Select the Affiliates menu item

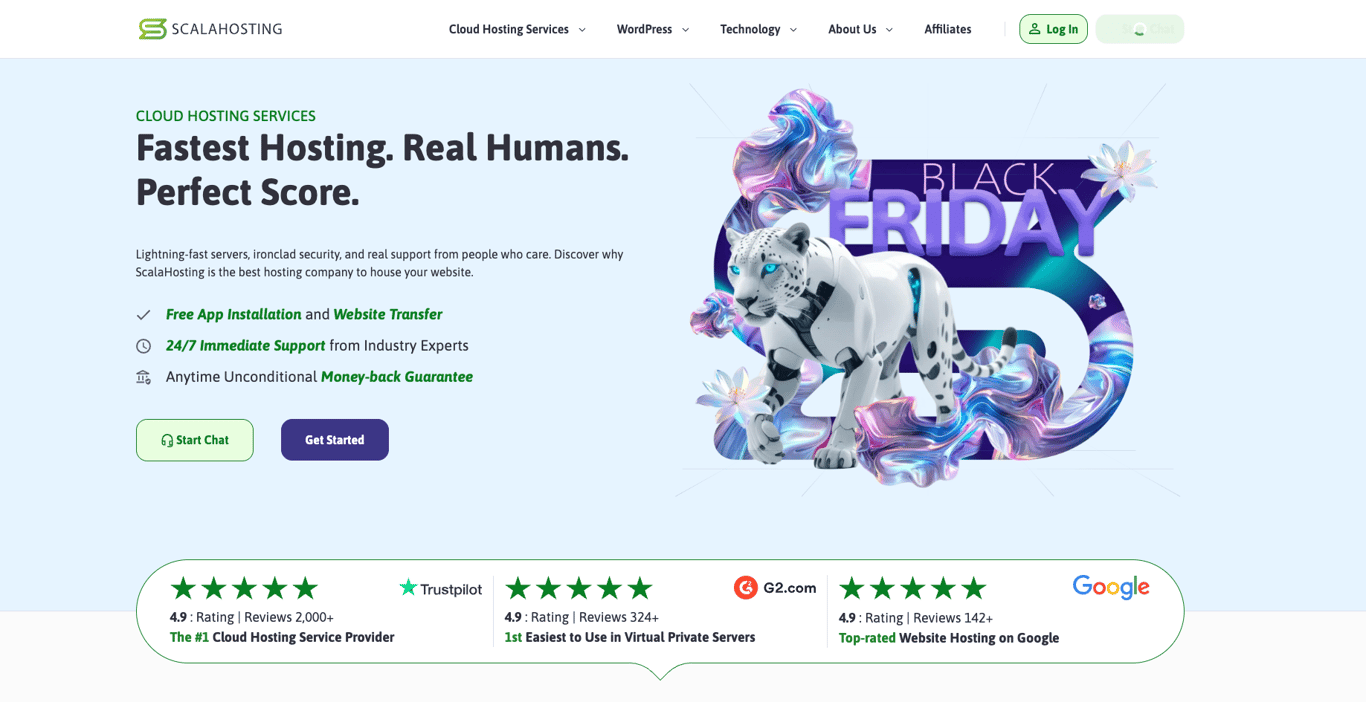[x=947, y=29]
